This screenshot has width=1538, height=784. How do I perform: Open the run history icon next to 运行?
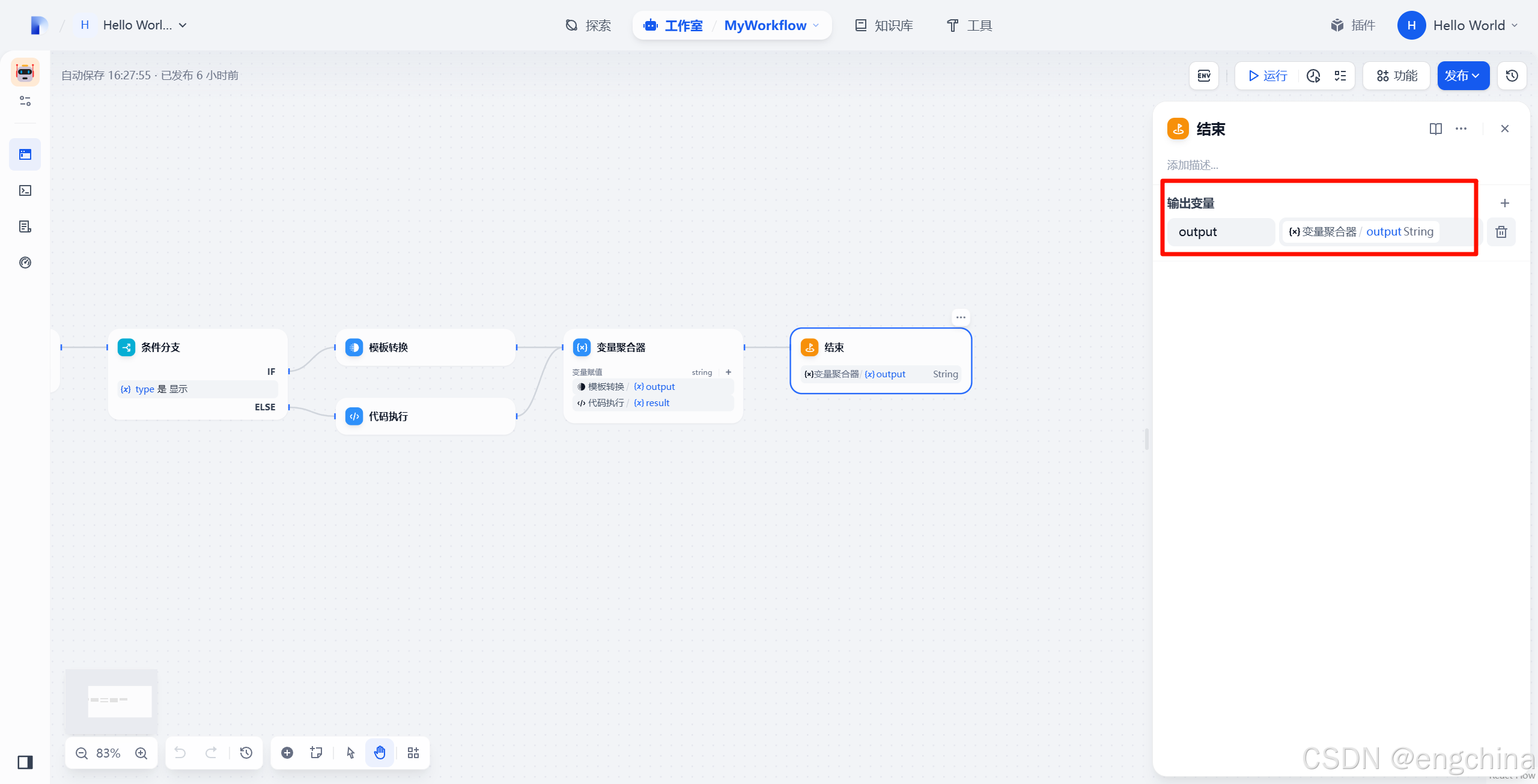tap(1313, 76)
